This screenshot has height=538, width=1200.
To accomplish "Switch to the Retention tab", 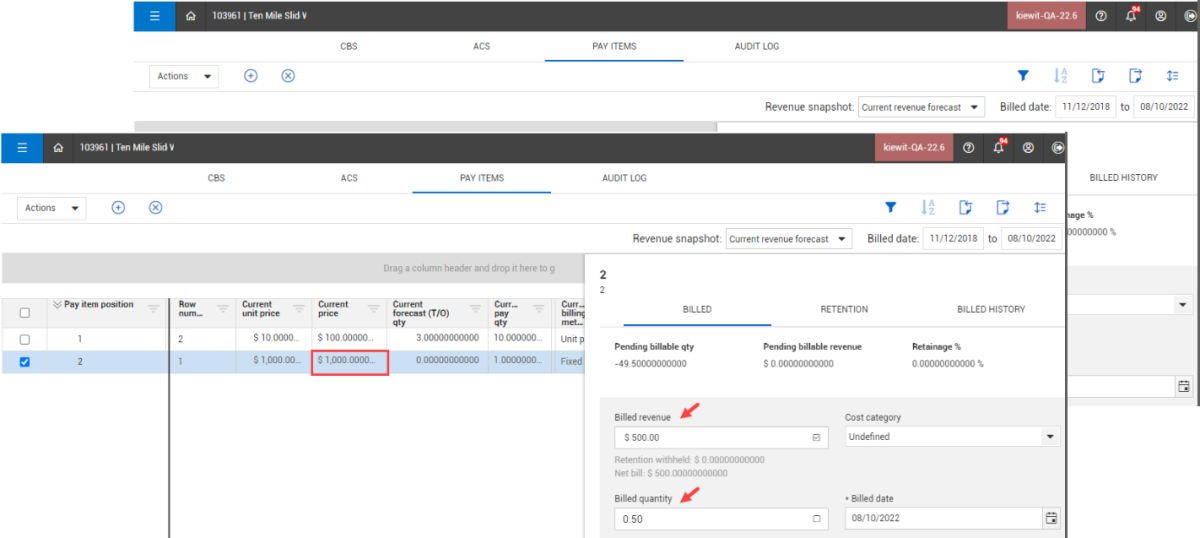I will click(844, 309).
